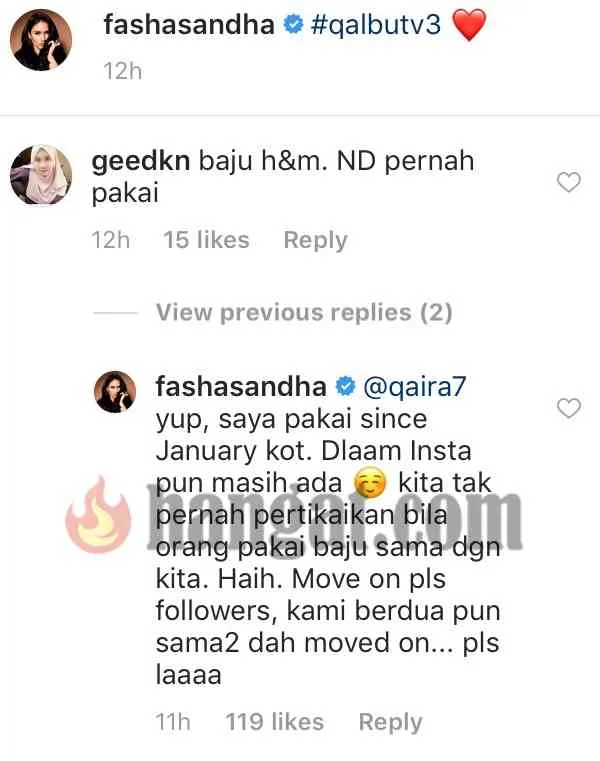Open fashasandha's profile picture in post header

coord(41,40)
